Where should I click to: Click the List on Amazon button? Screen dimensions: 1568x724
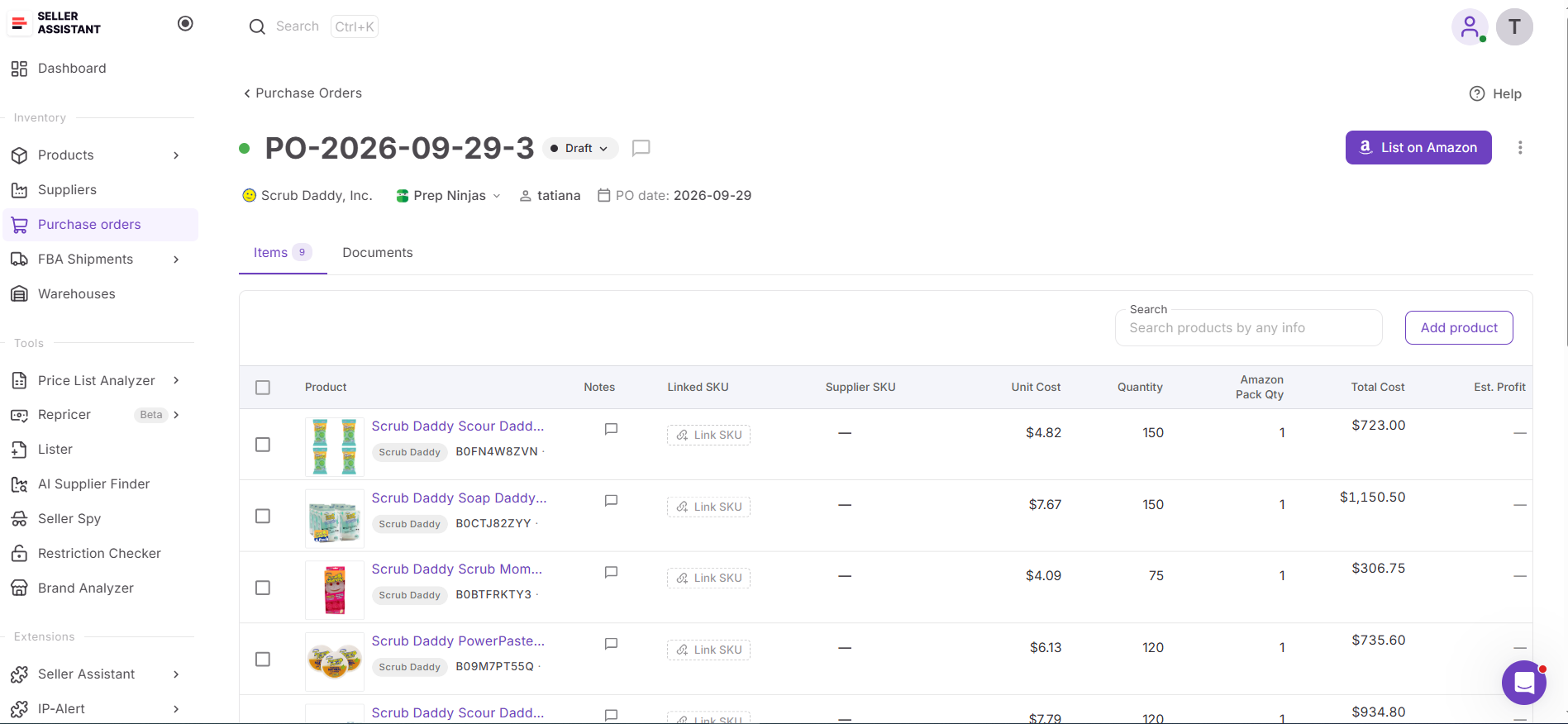coord(1418,148)
